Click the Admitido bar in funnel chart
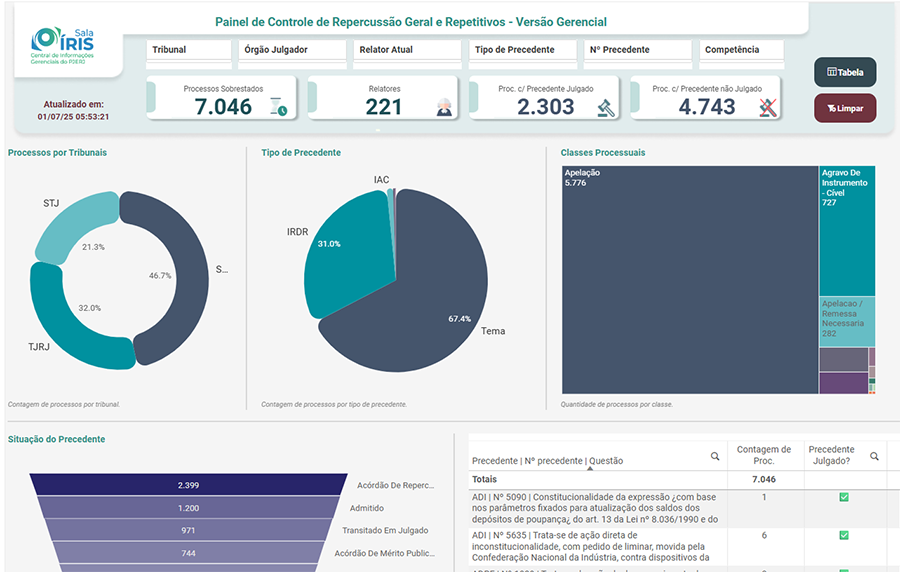The height and width of the screenshot is (572, 900). (x=188, y=508)
